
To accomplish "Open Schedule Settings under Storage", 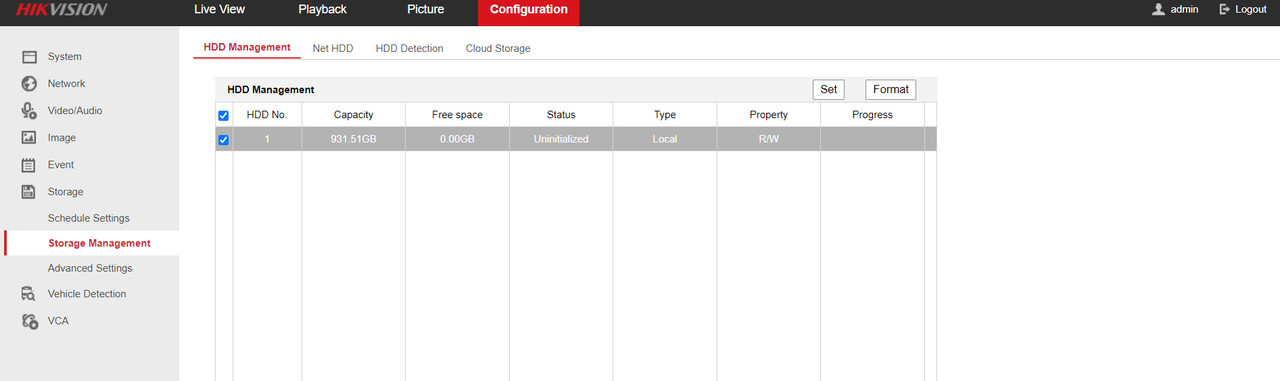I will click(89, 218).
